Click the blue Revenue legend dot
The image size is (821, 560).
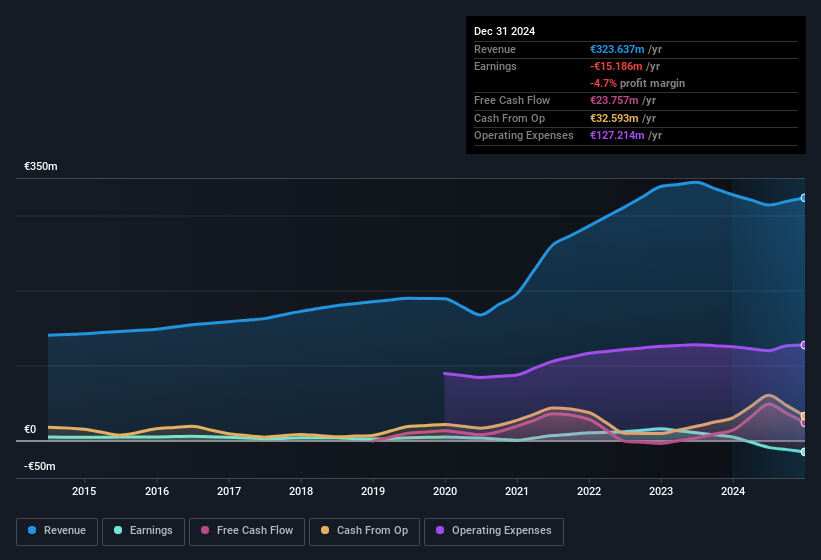[x=31, y=530]
